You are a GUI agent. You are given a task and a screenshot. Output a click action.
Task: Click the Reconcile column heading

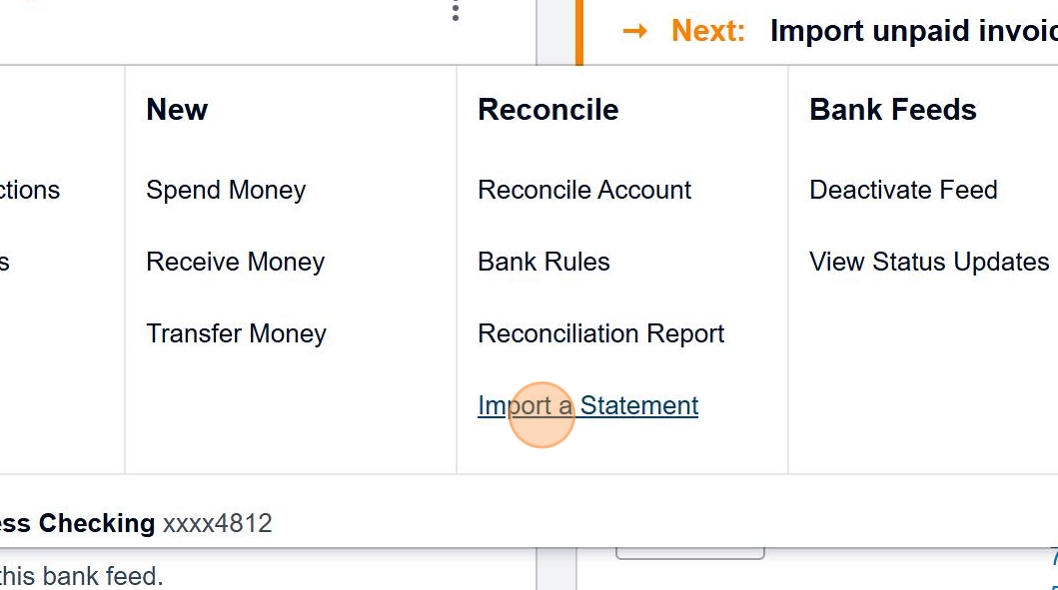[548, 110]
